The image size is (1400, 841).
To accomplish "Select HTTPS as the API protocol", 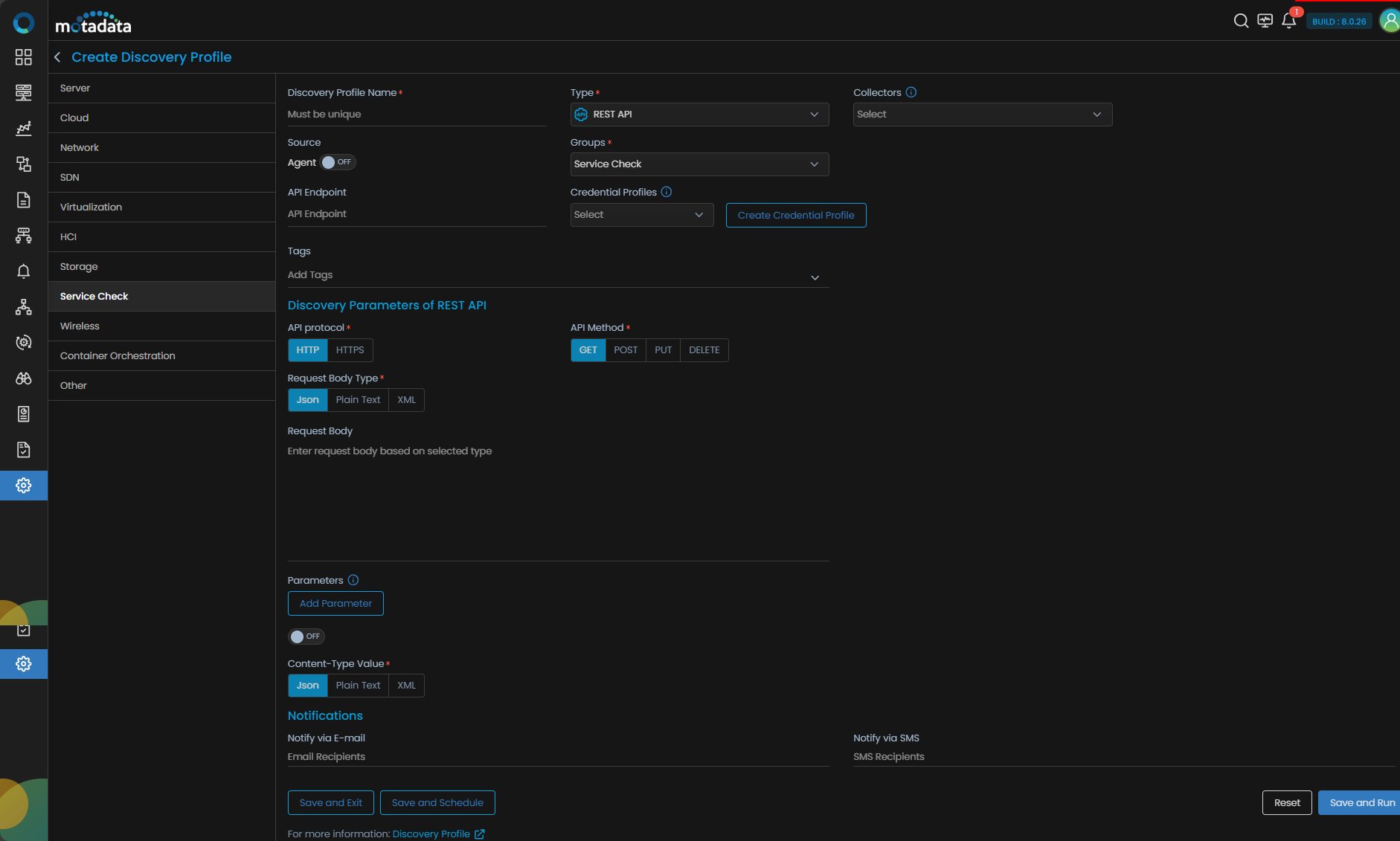I will click(350, 350).
